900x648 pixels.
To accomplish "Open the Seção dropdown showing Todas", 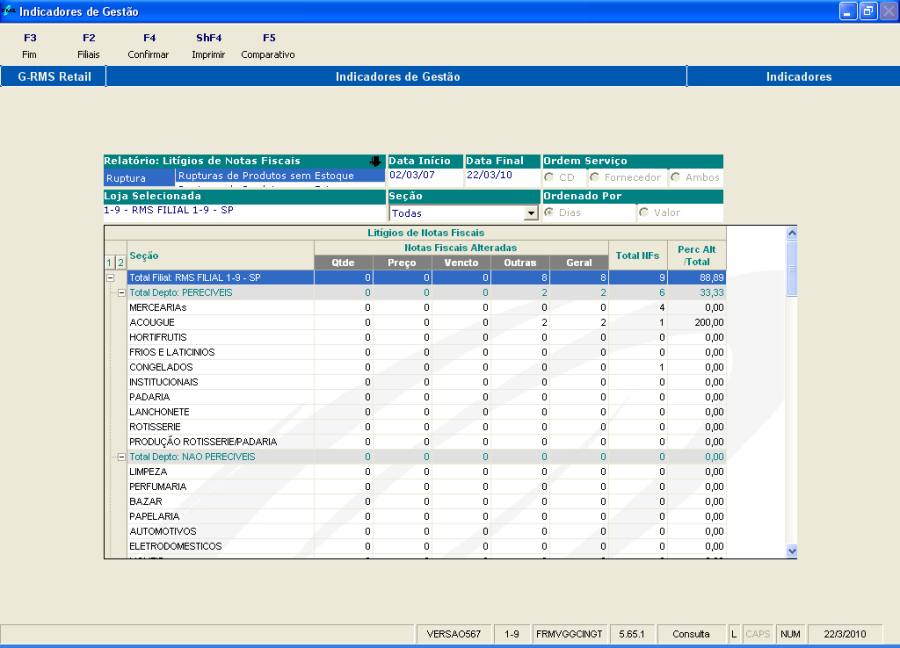I will coord(531,214).
